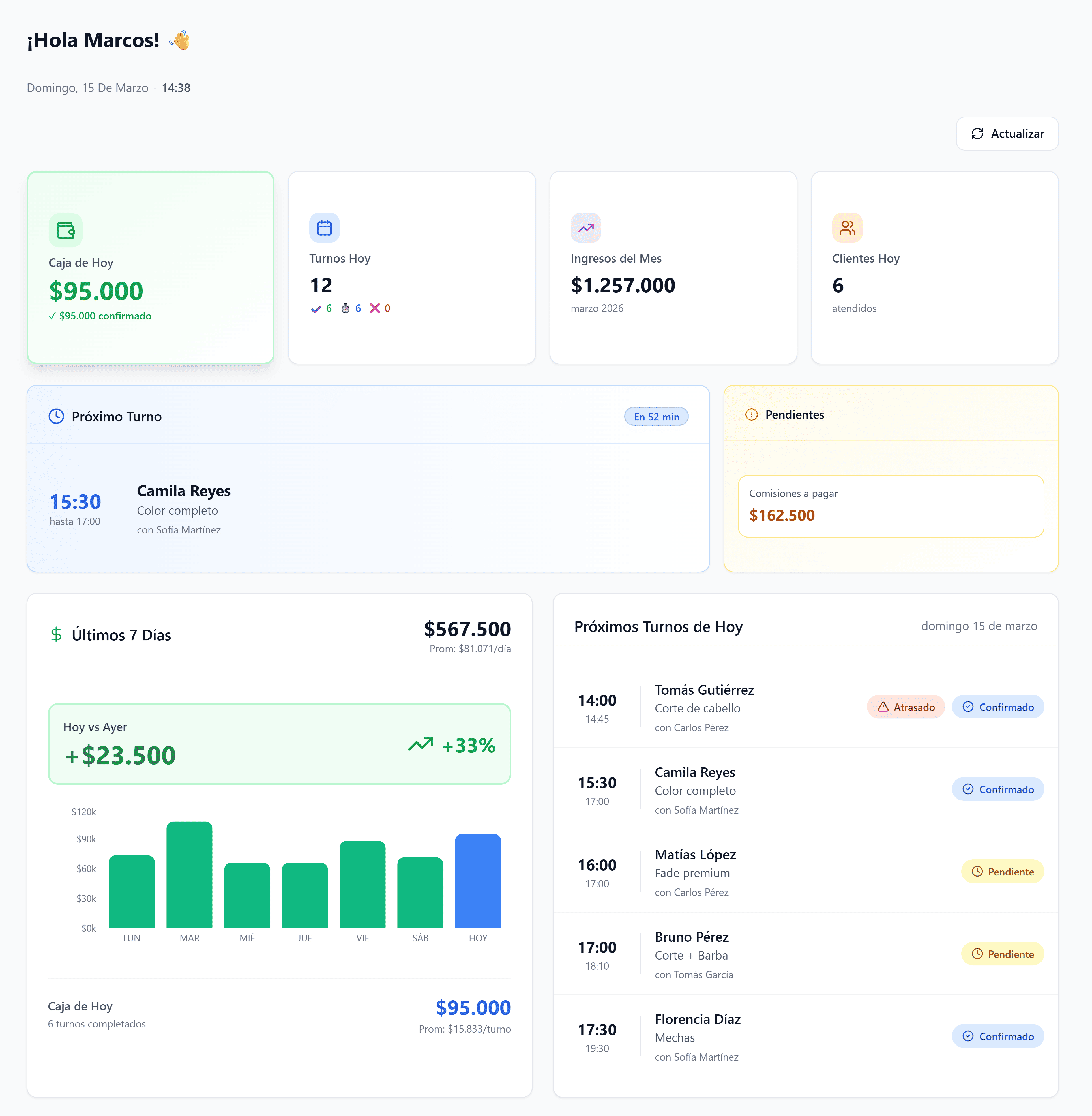Click the trending-up icon on Ingresos del Mes
This screenshot has height=1116, width=1092.
tap(585, 228)
